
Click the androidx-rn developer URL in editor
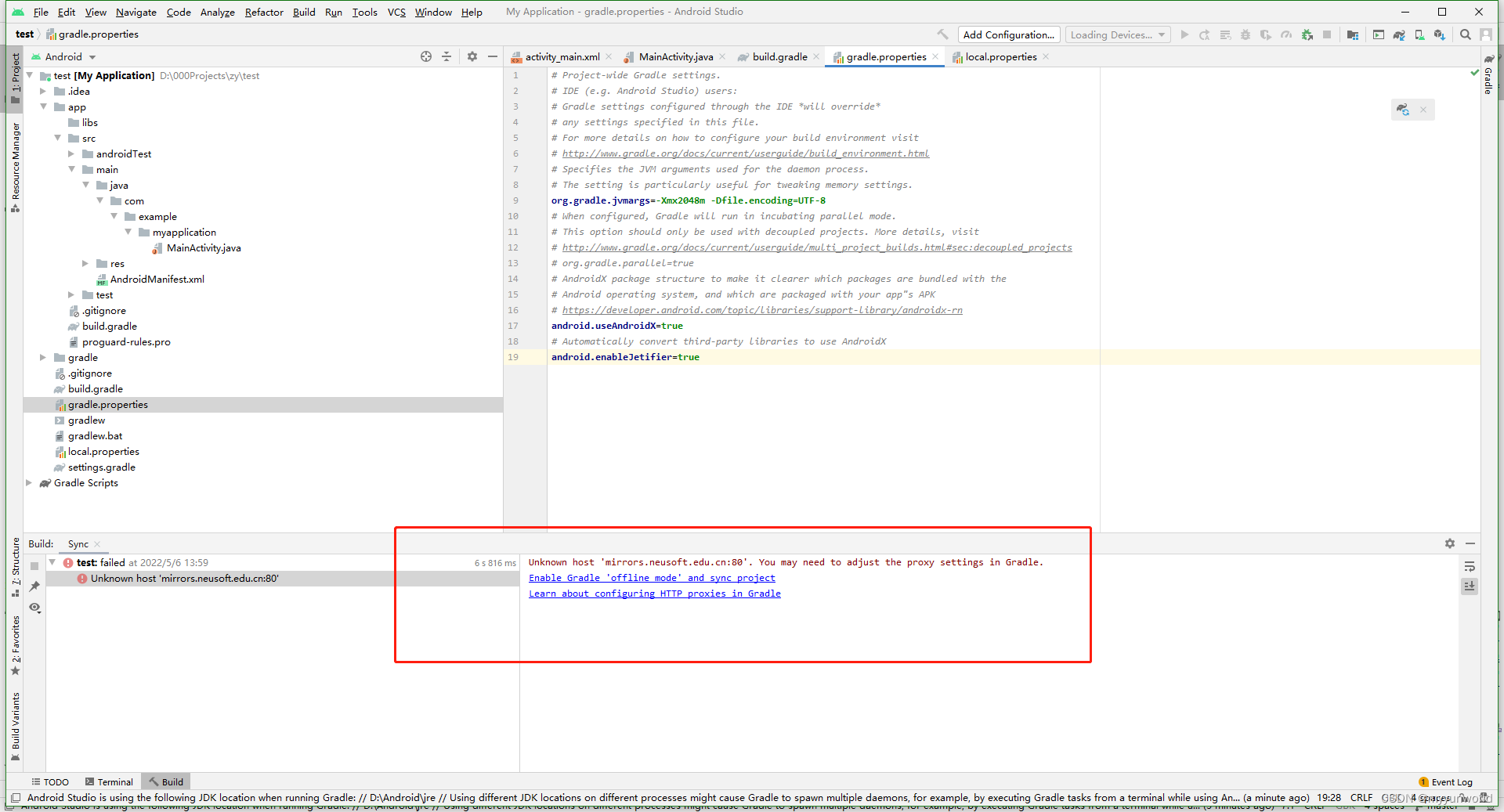pyautogui.click(x=762, y=310)
